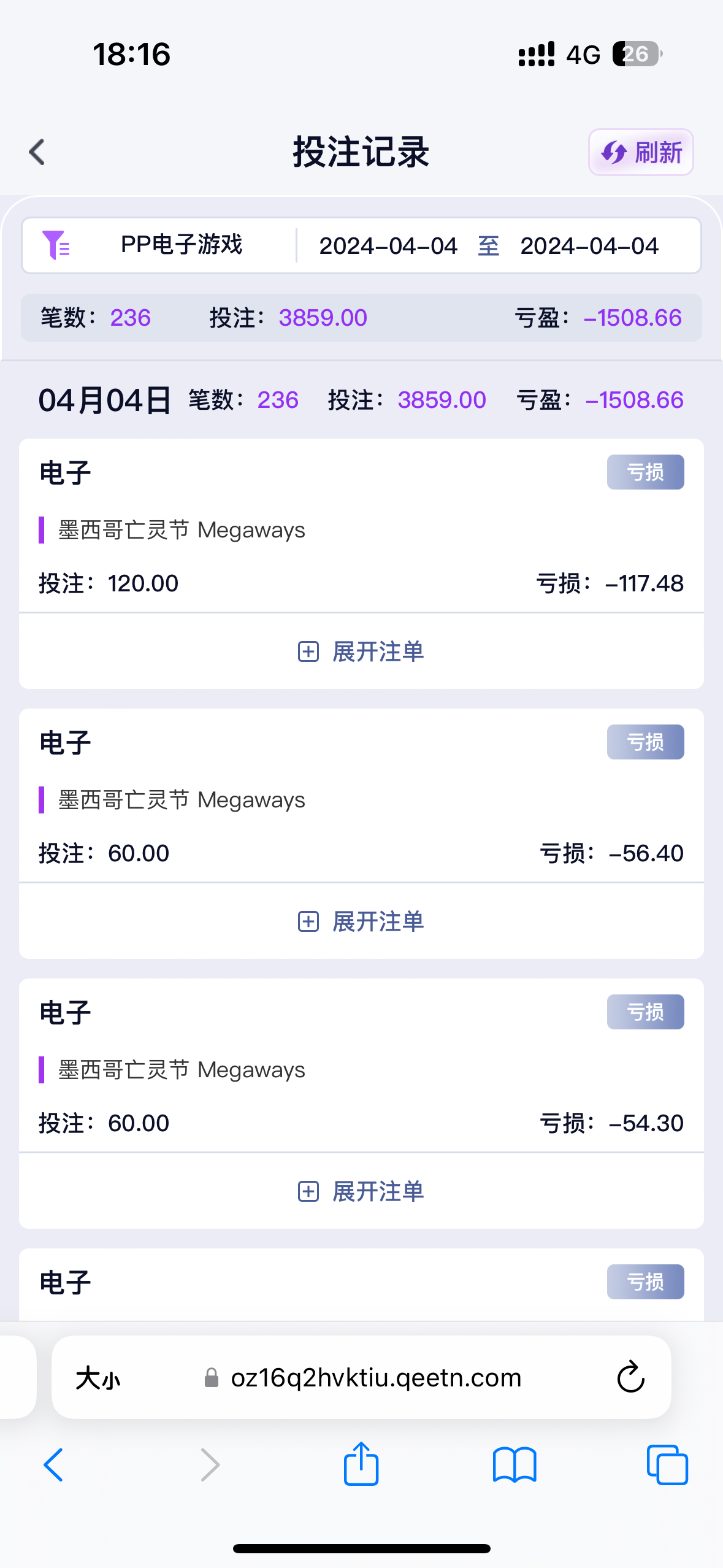Tap the 大小 text size menu
The height and width of the screenshot is (1568, 723).
coord(98,1378)
